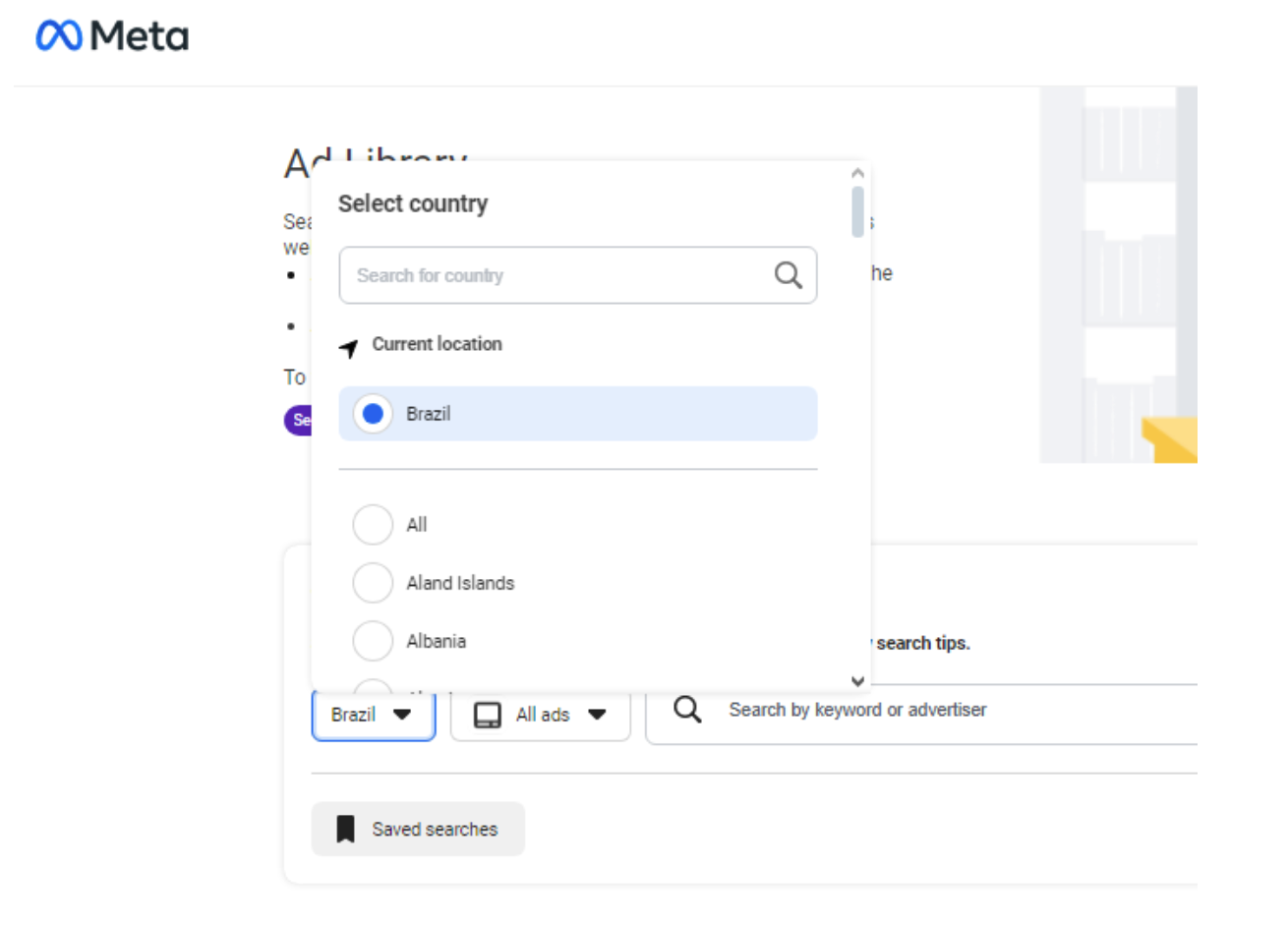
Task: Open the All ads category dropdown
Action: (x=540, y=715)
